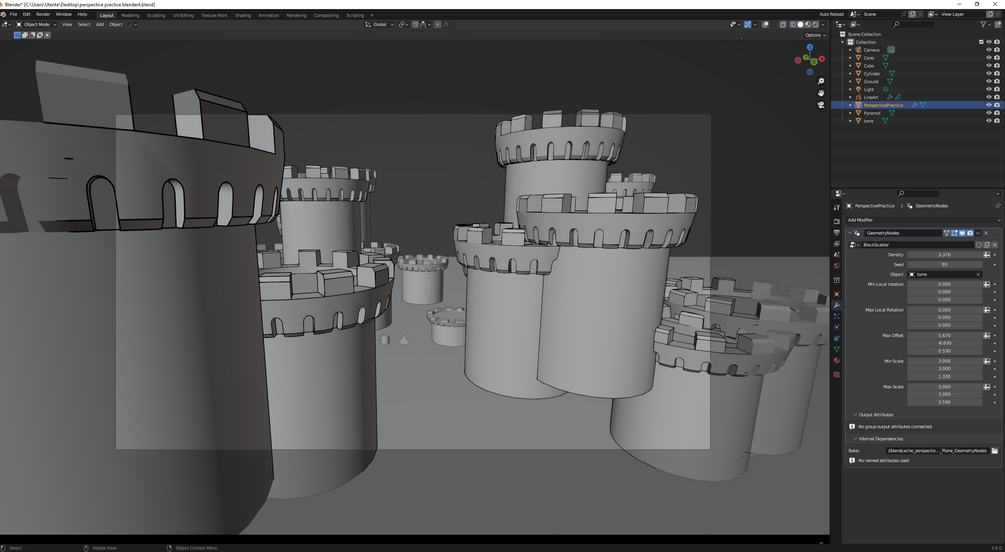Select the first selection mode box icon
The height and width of the screenshot is (552, 1005).
(17, 35)
